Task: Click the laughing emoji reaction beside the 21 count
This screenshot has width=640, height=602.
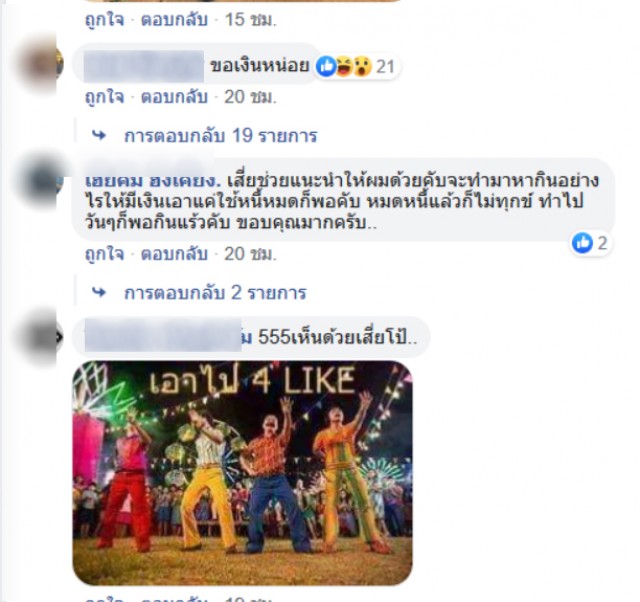Action: (344, 67)
